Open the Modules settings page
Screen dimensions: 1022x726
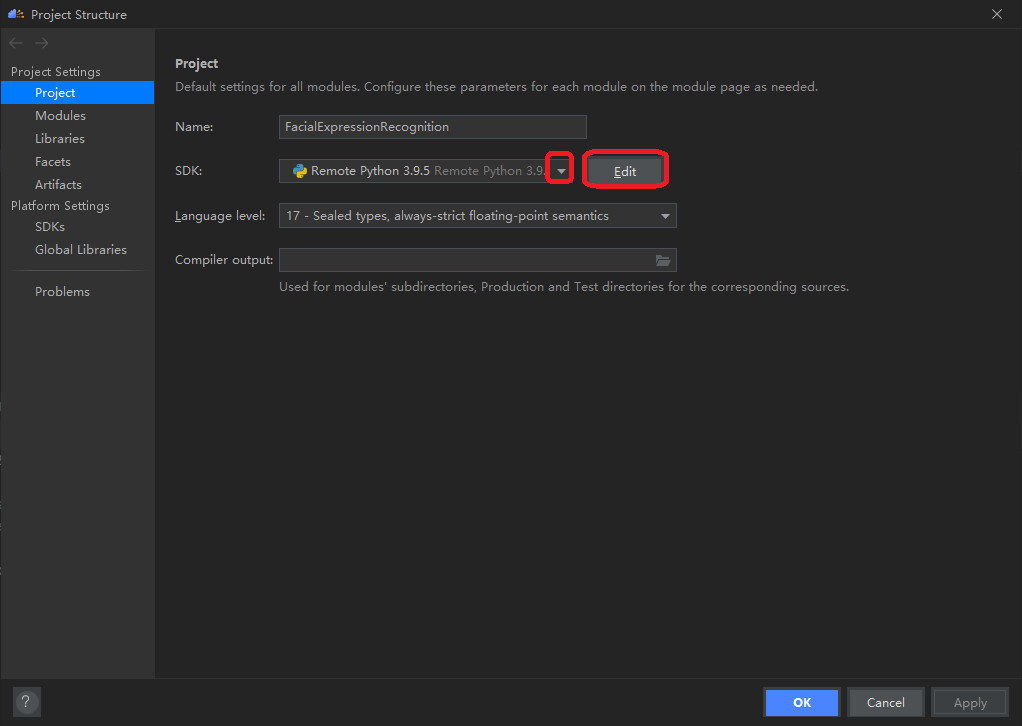coord(61,115)
